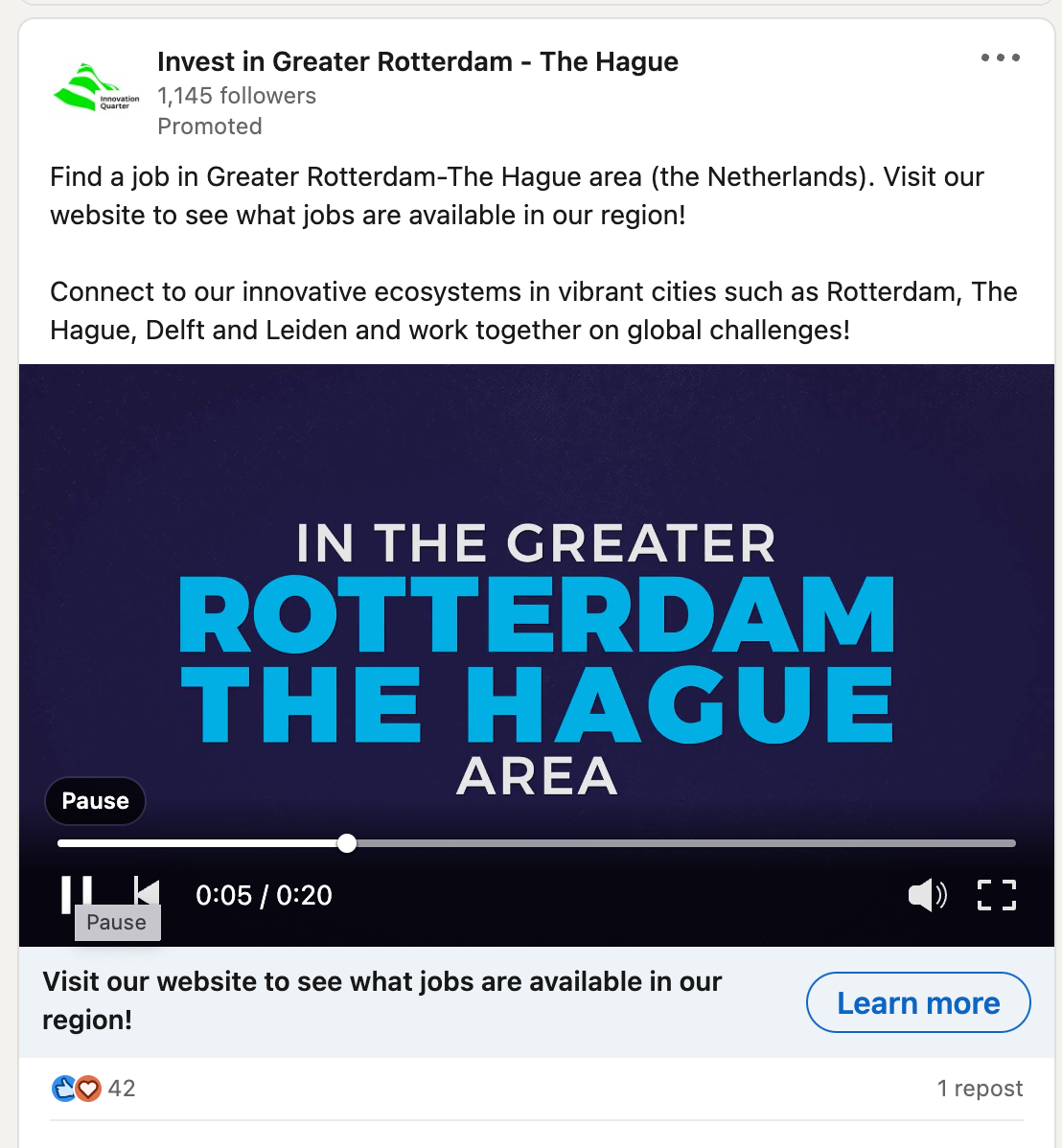Open Invest in Greater Rotterdam page title
The width and height of the screenshot is (1062, 1148).
pos(418,61)
